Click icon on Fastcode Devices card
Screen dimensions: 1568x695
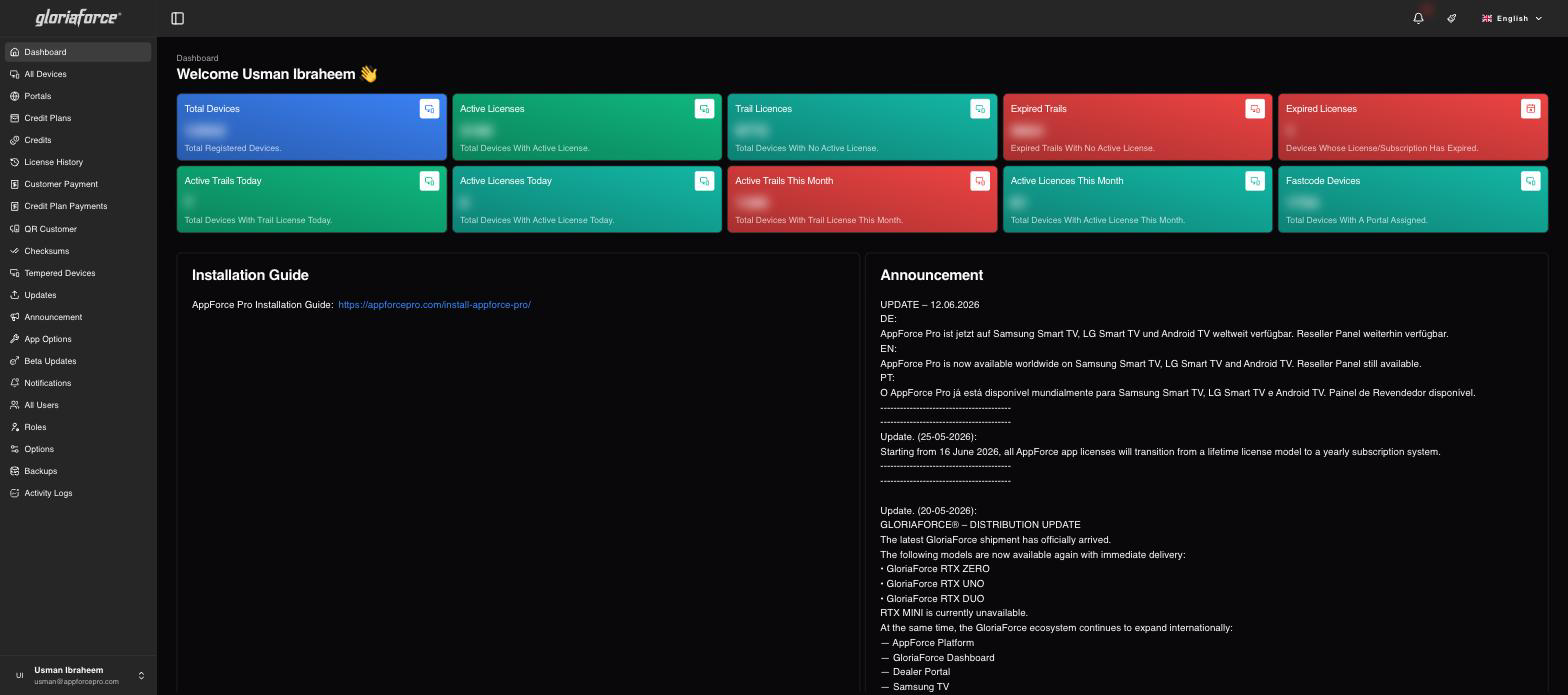(x=1530, y=181)
